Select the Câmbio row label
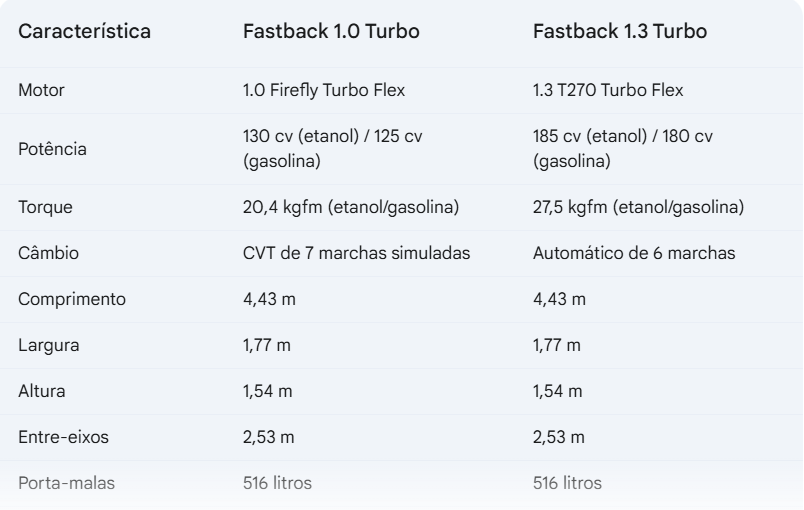This screenshot has width=804, height=510. point(49,253)
